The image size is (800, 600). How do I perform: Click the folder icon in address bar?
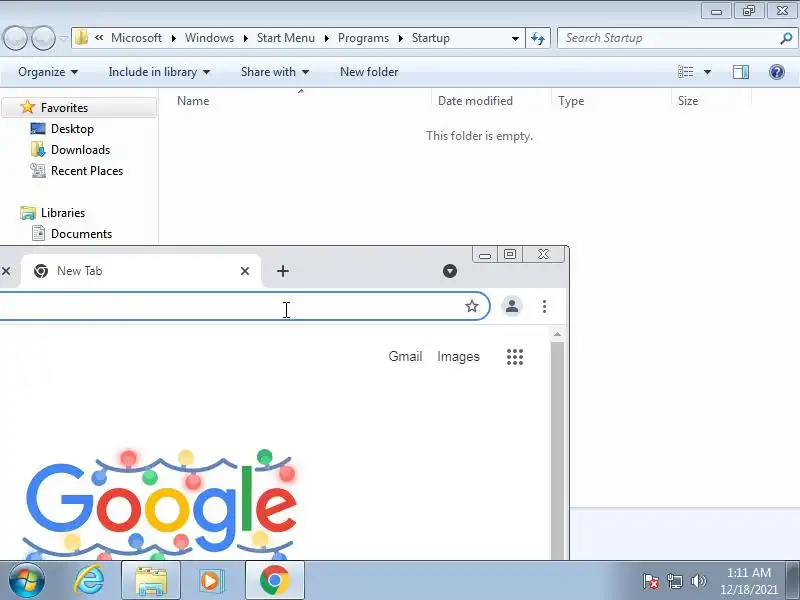coord(81,38)
